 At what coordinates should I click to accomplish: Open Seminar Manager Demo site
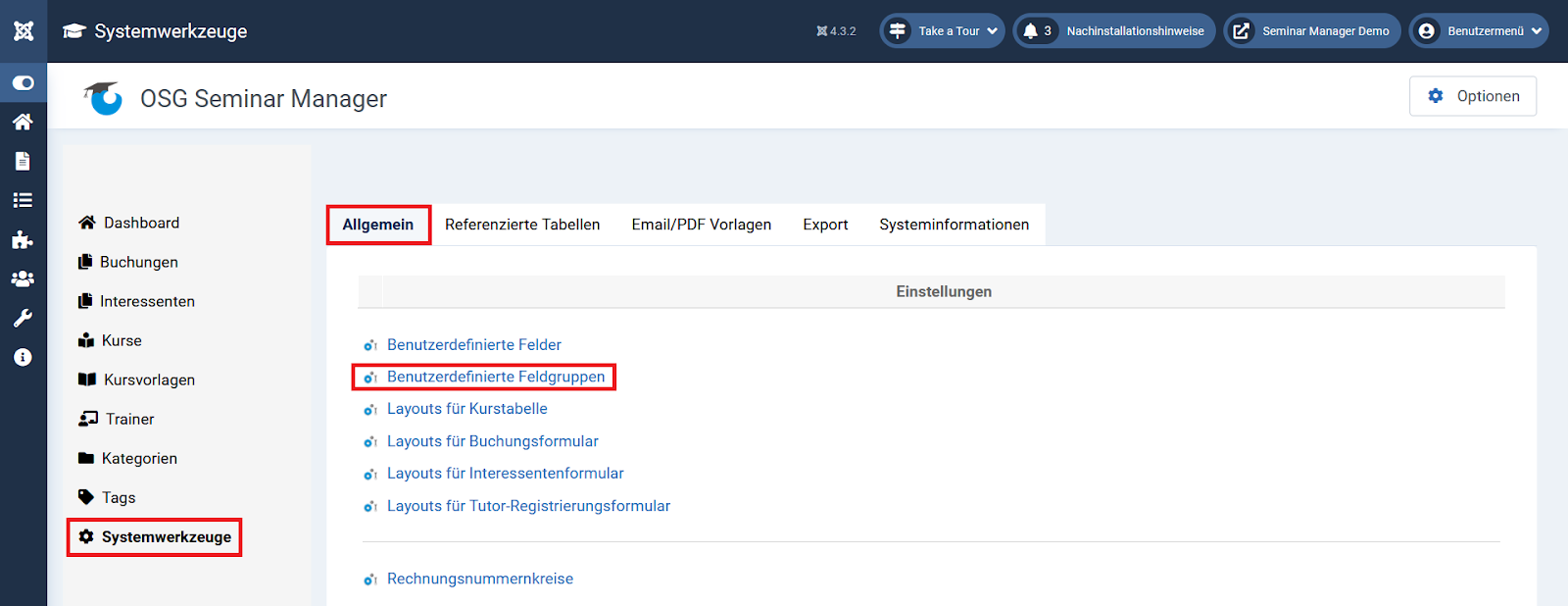pos(1325,31)
